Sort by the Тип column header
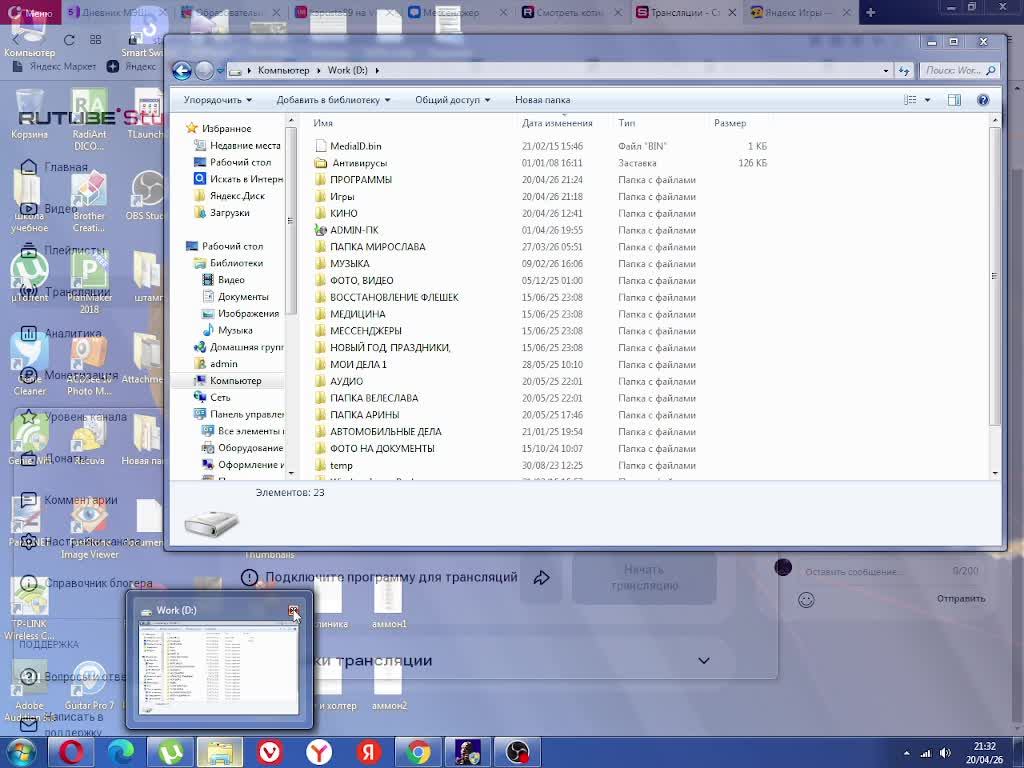This screenshot has width=1024, height=768. point(626,123)
